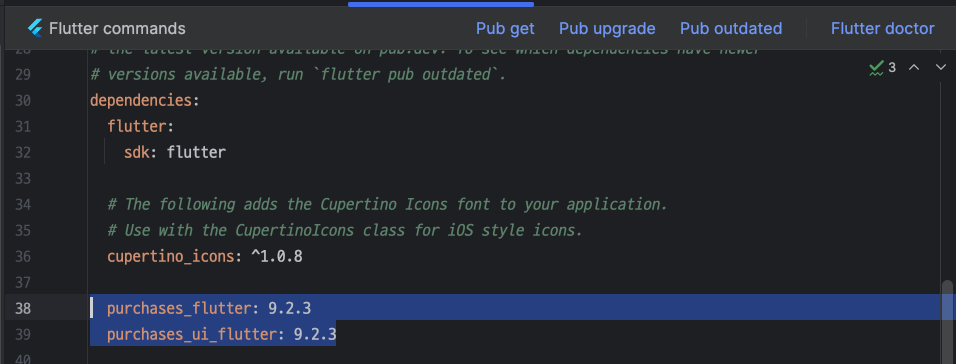The width and height of the screenshot is (956, 364).
Task: Click line number 38 in gutter
Action: click(23, 309)
